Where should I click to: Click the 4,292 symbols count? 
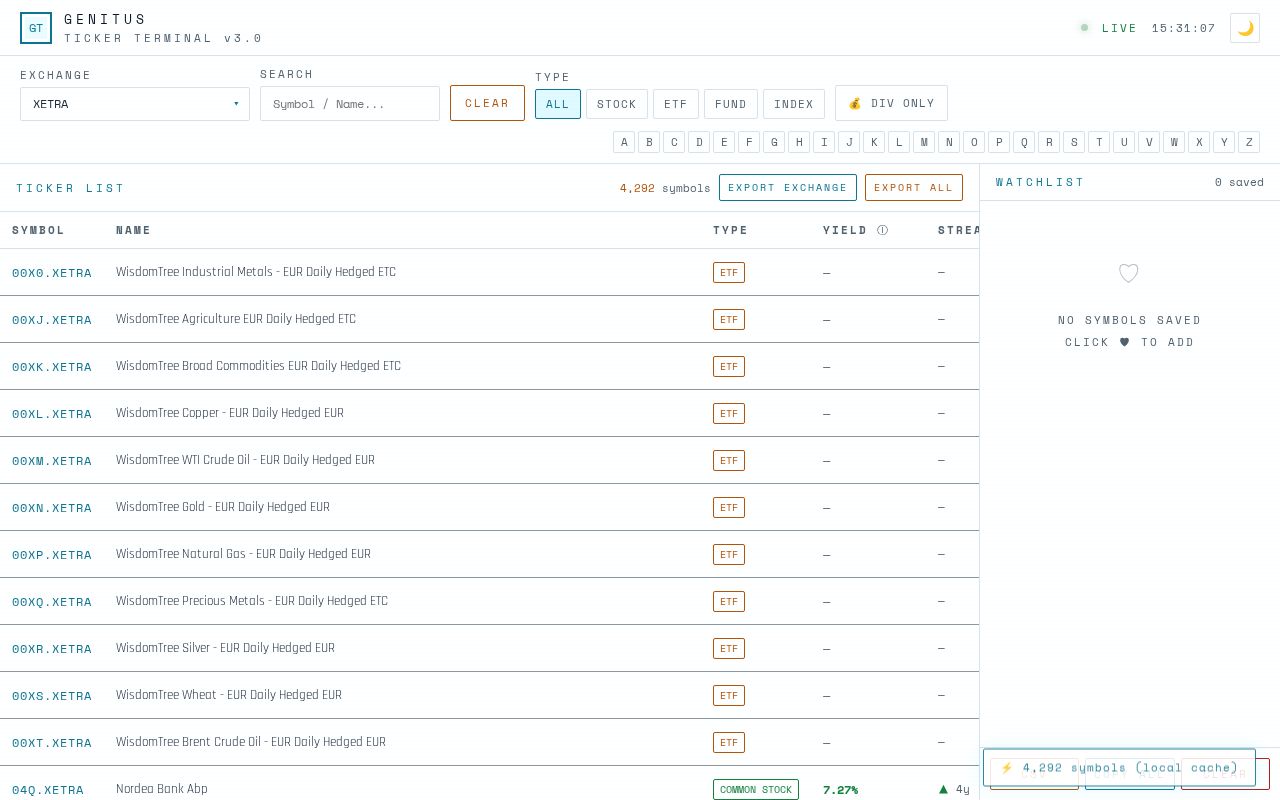point(665,188)
